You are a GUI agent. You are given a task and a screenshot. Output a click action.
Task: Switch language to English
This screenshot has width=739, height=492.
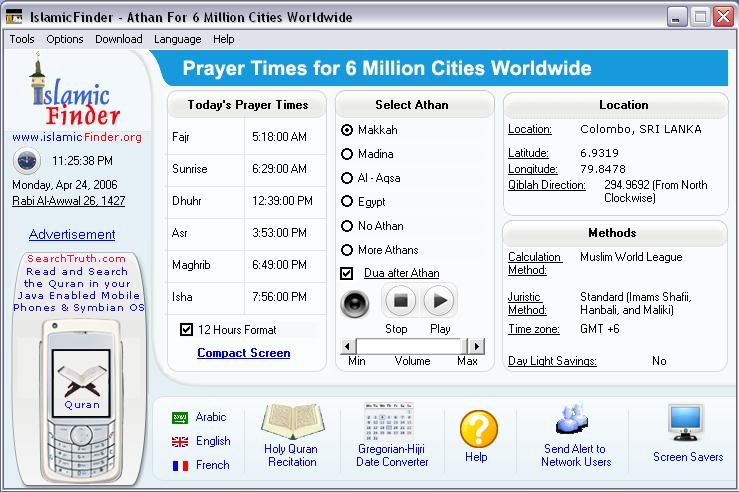[213, 441]
